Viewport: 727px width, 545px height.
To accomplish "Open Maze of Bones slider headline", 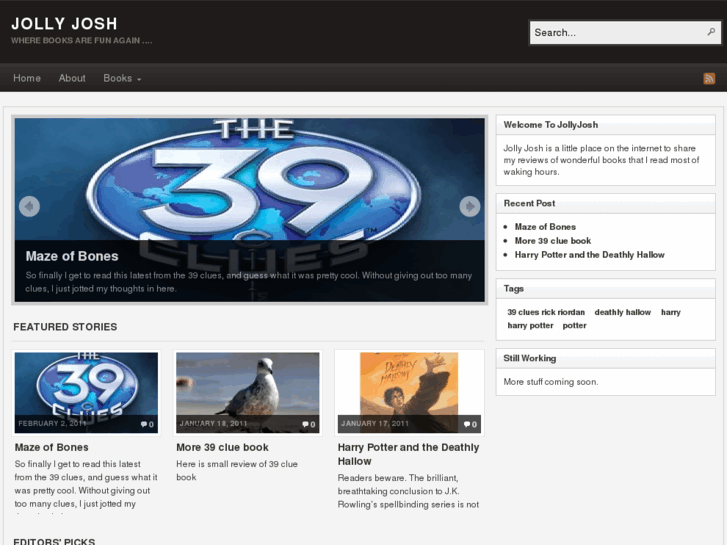I will (x=72, y=256).
